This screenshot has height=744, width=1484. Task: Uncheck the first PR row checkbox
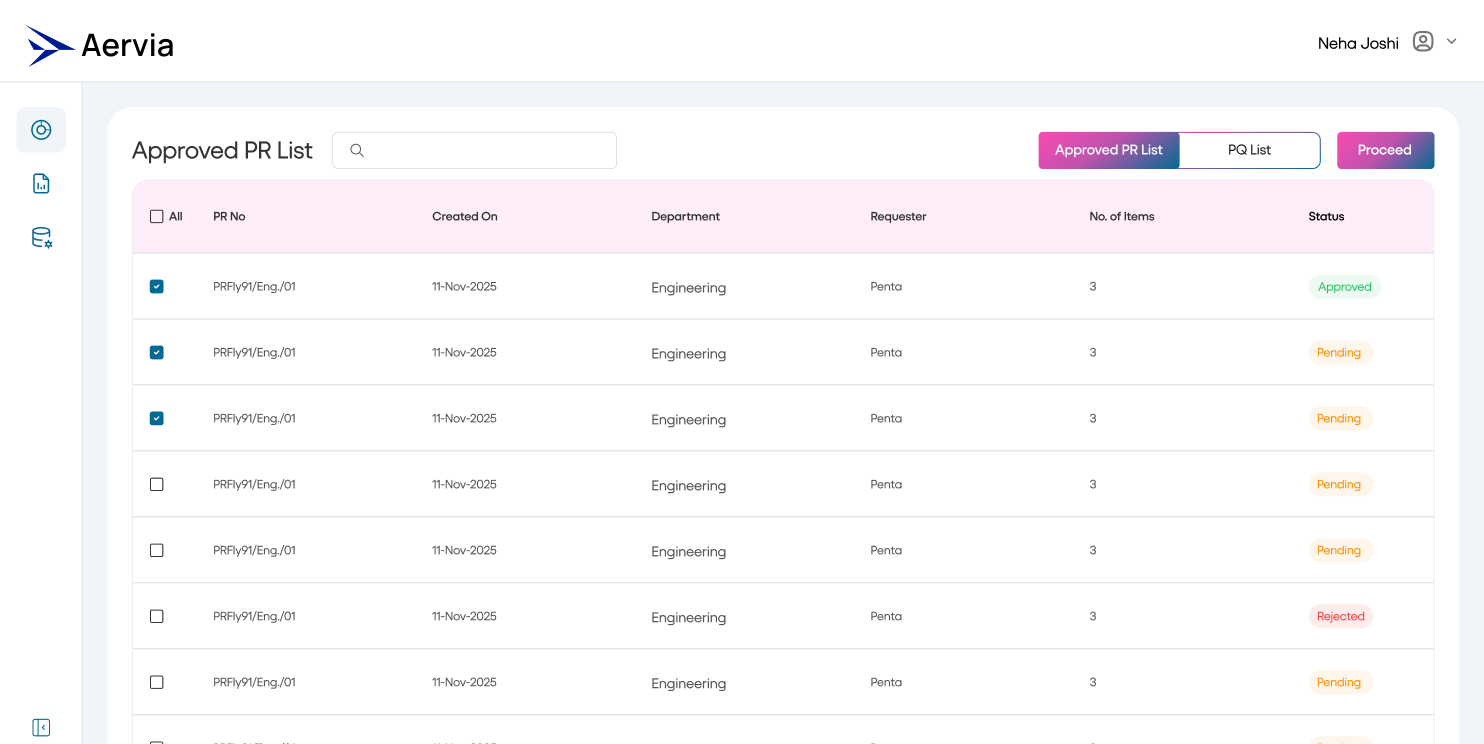156,286
